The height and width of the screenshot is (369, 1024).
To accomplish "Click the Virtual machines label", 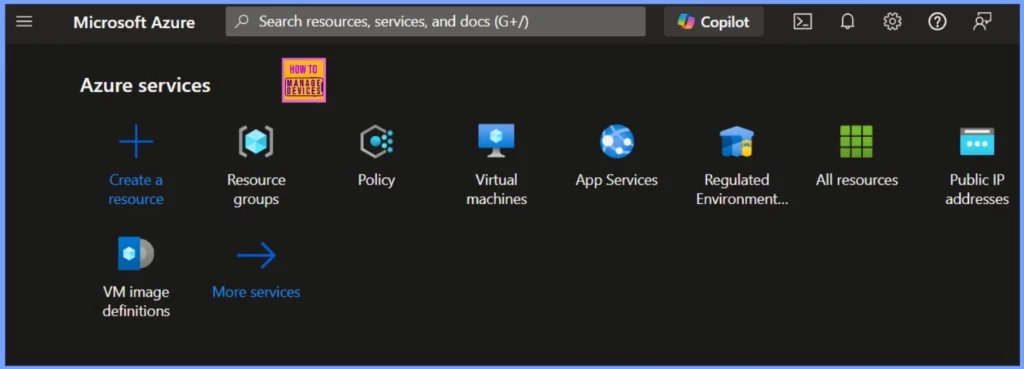I will pos(496,189).
